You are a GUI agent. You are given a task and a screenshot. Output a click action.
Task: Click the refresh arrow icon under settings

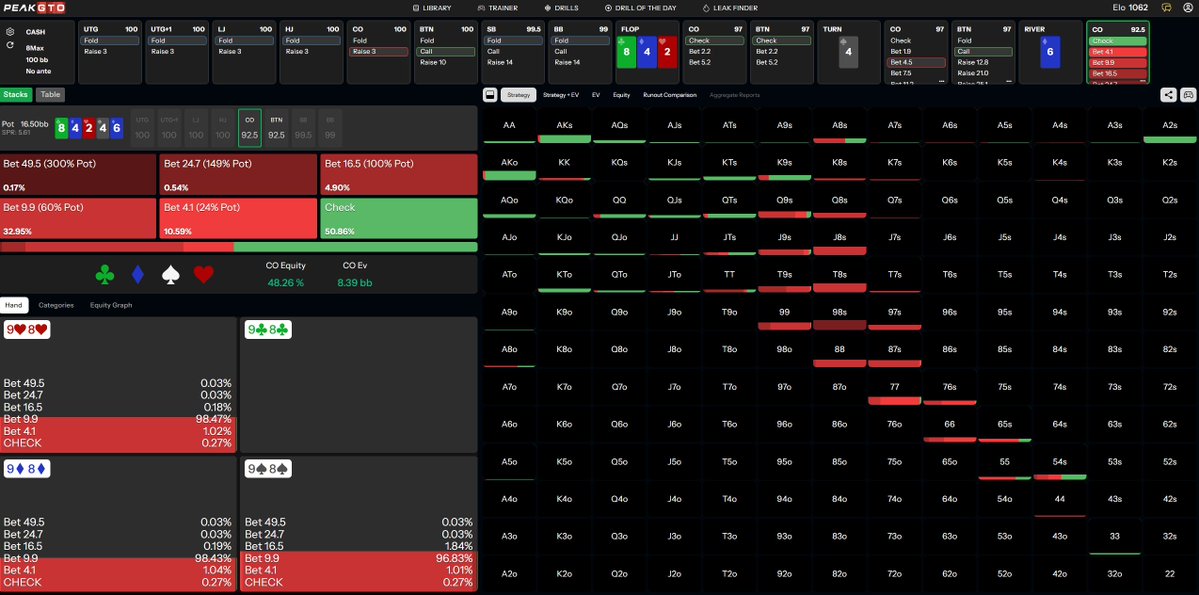(x=10, y=45)
